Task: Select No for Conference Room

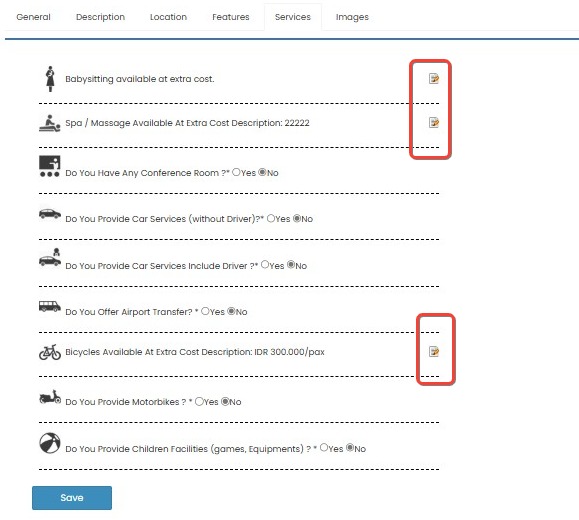Action: click(x=262, y=172)
